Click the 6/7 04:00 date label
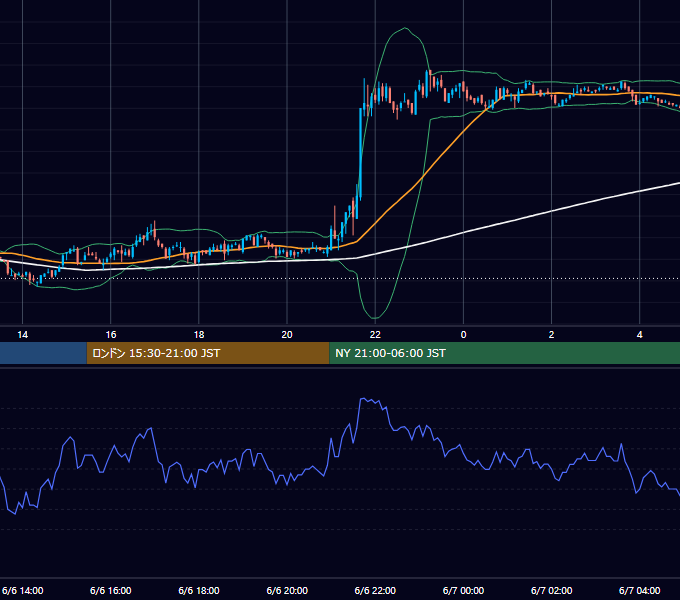 coord(639,590)
